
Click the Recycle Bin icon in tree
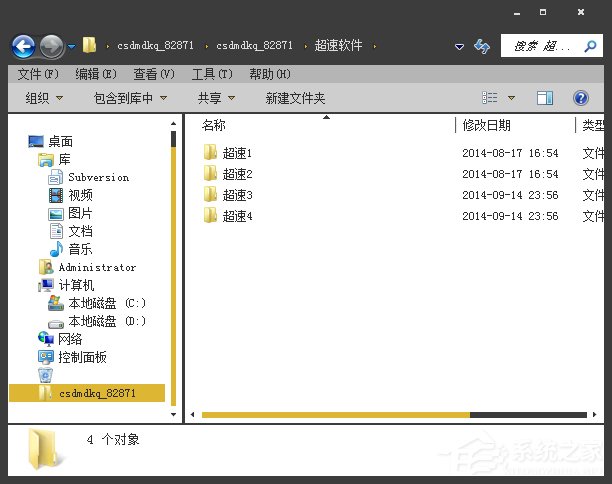pos(46,375)
